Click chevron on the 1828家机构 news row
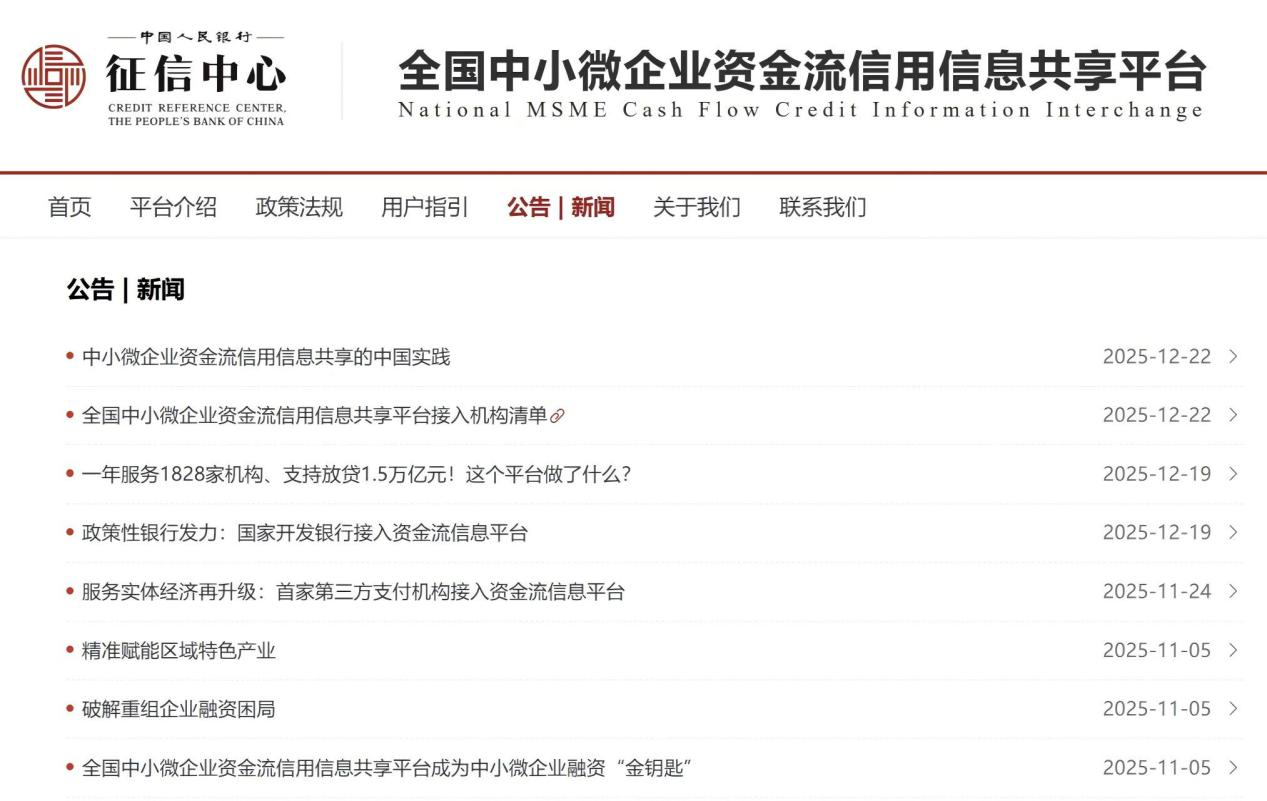The width and height of the screenshot is (1267, 801). point(1233,474)
